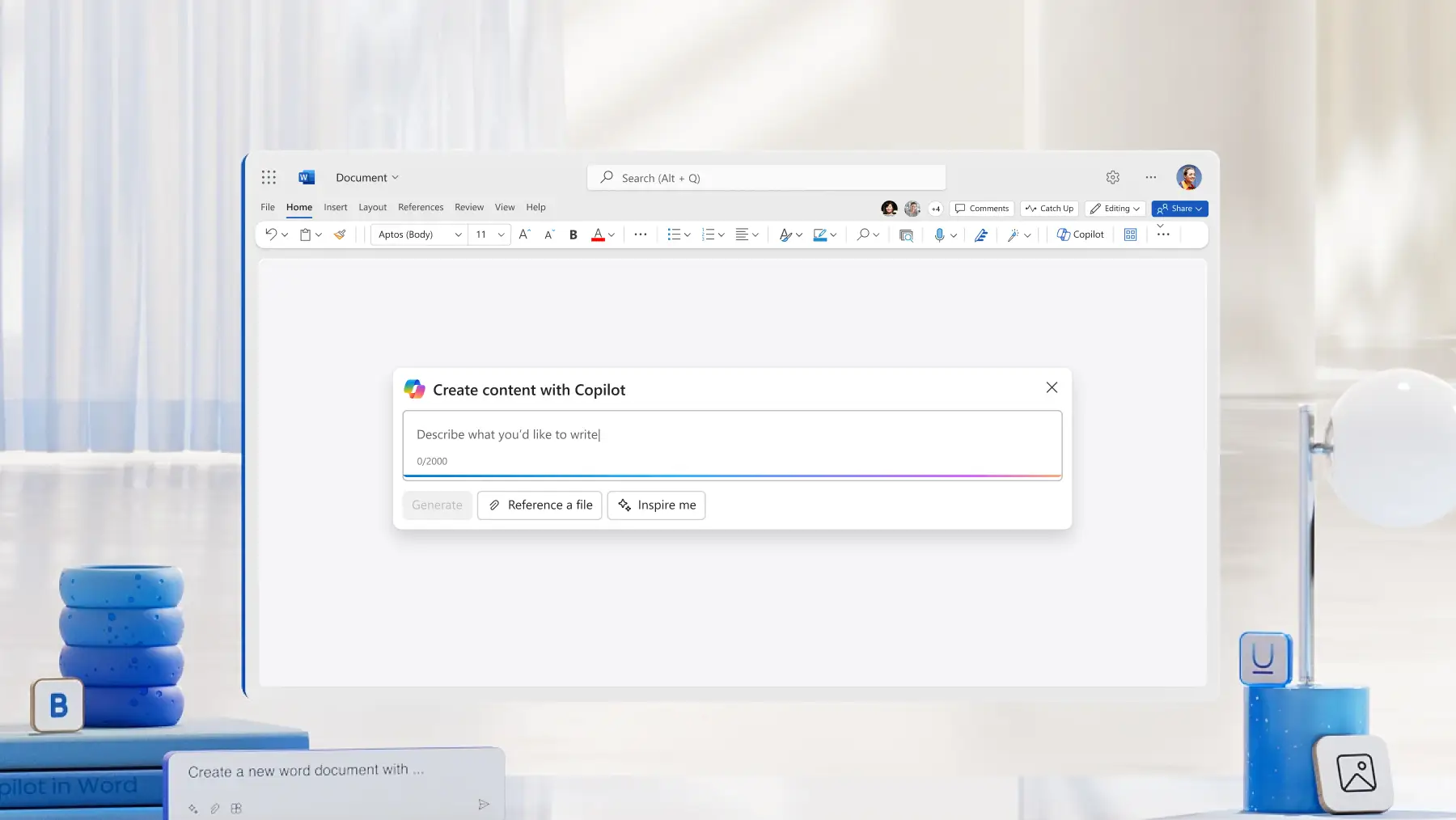Switch to the Insert ribbon tab
This screenshot has width=1456, height=820.
click(335, 207)
